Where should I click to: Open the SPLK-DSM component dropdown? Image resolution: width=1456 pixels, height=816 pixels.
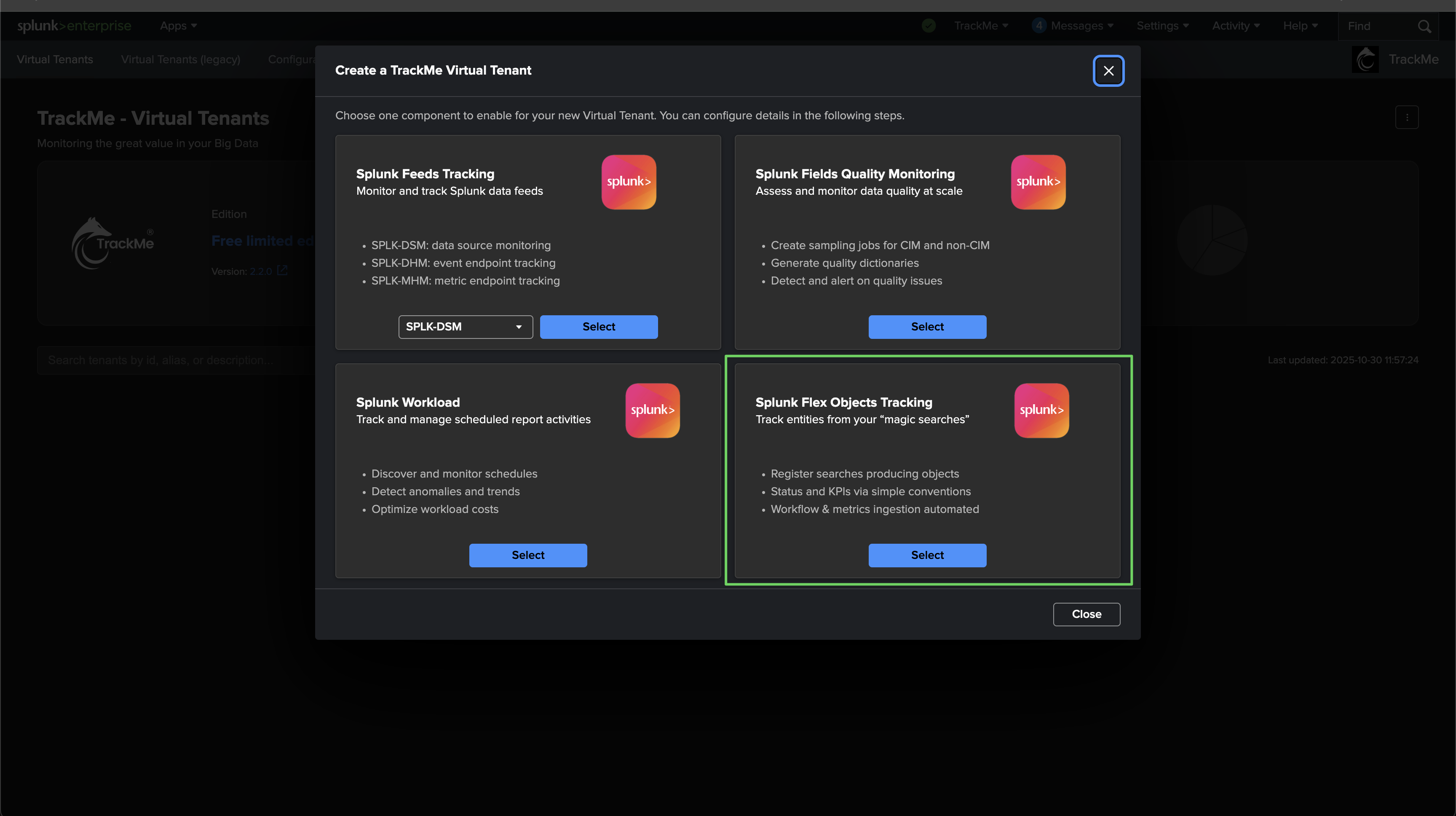point(465,327)
